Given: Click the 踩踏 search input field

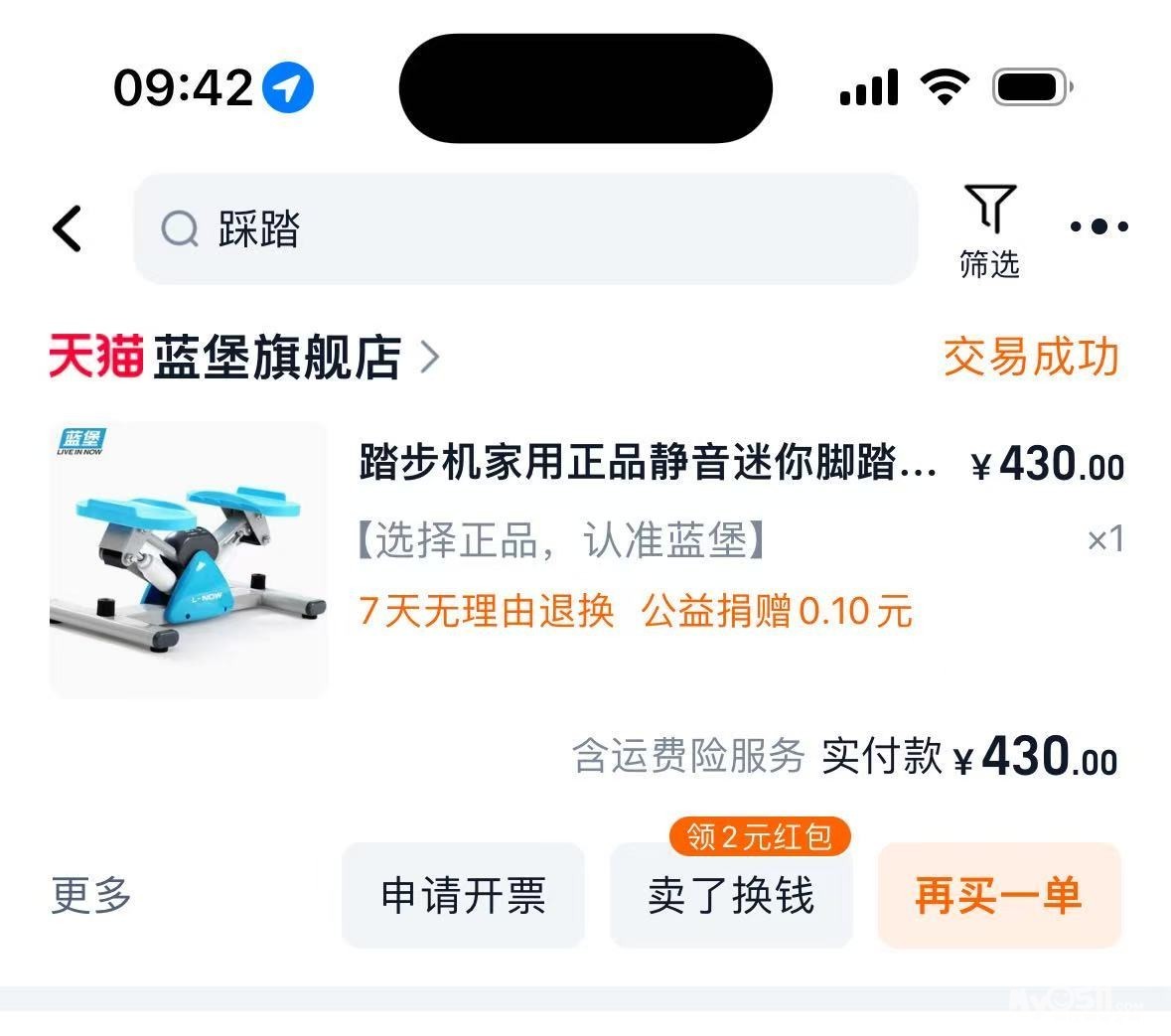Looking at the screenshot, I should (525, 228).
